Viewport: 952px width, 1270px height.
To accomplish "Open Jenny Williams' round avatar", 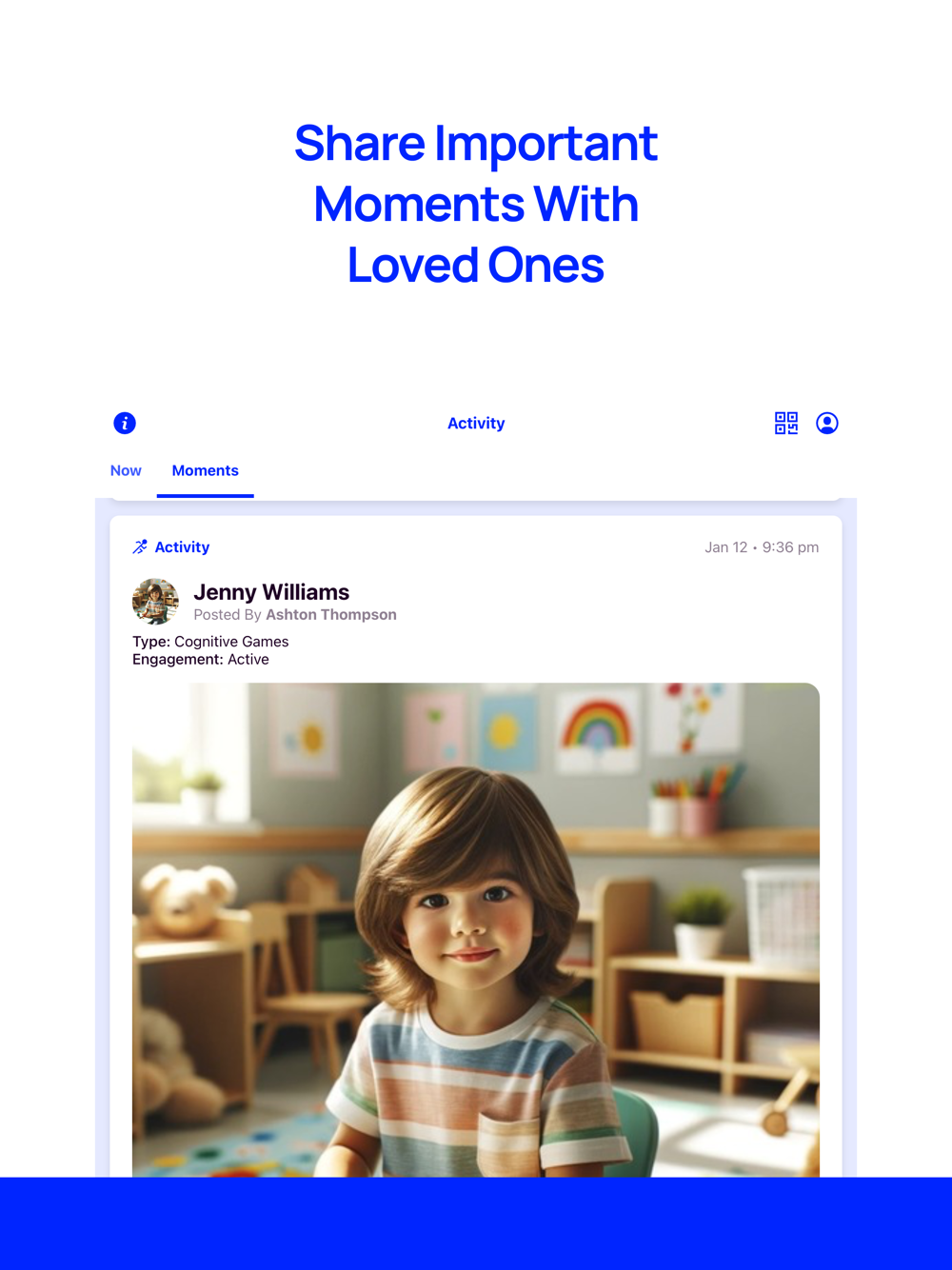I will pos(155,601).
